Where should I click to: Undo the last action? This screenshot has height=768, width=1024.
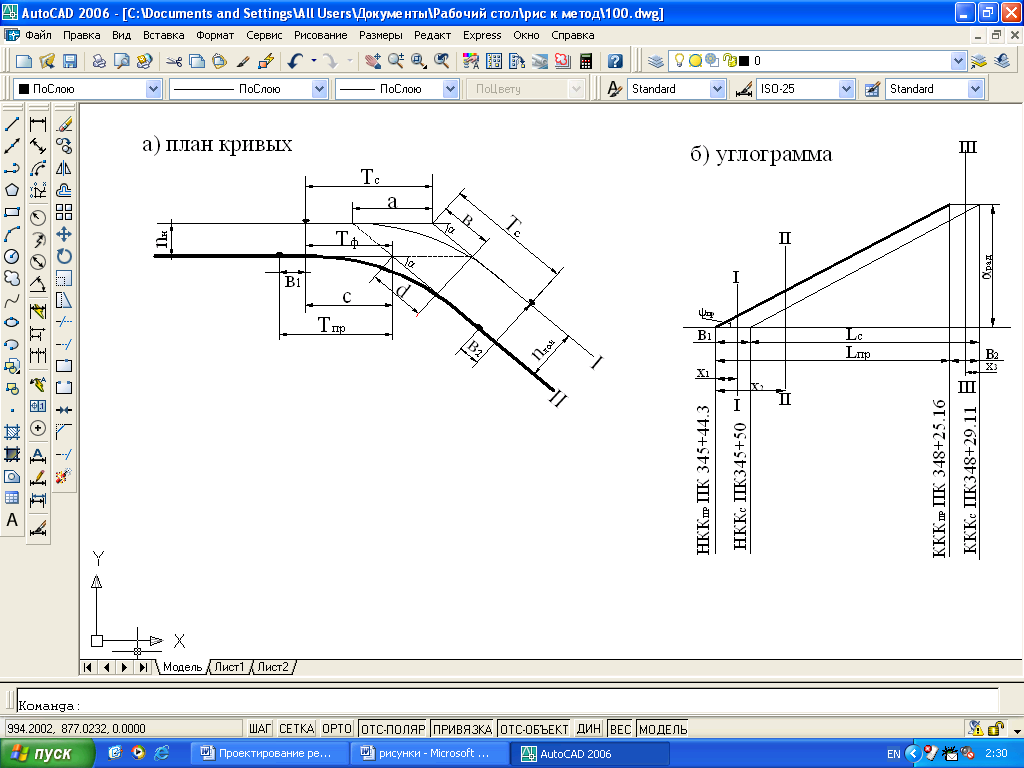295,61
